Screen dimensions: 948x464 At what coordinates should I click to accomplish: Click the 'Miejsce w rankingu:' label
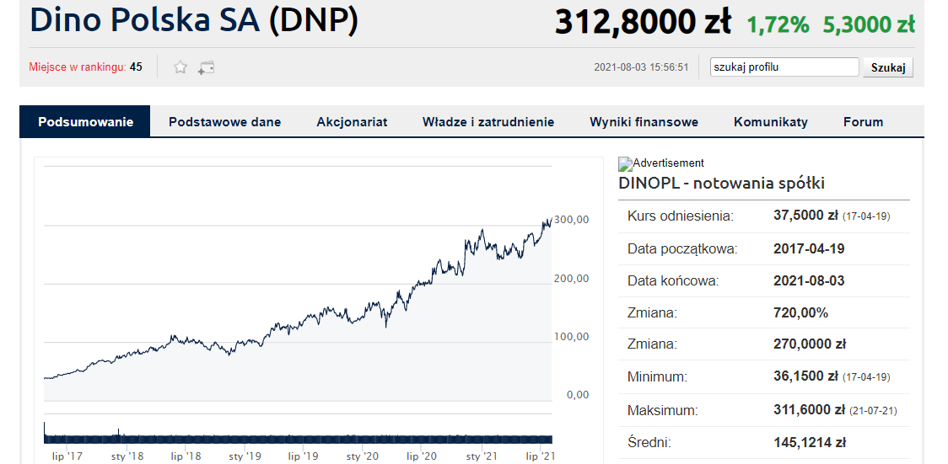tap(77, 67)
